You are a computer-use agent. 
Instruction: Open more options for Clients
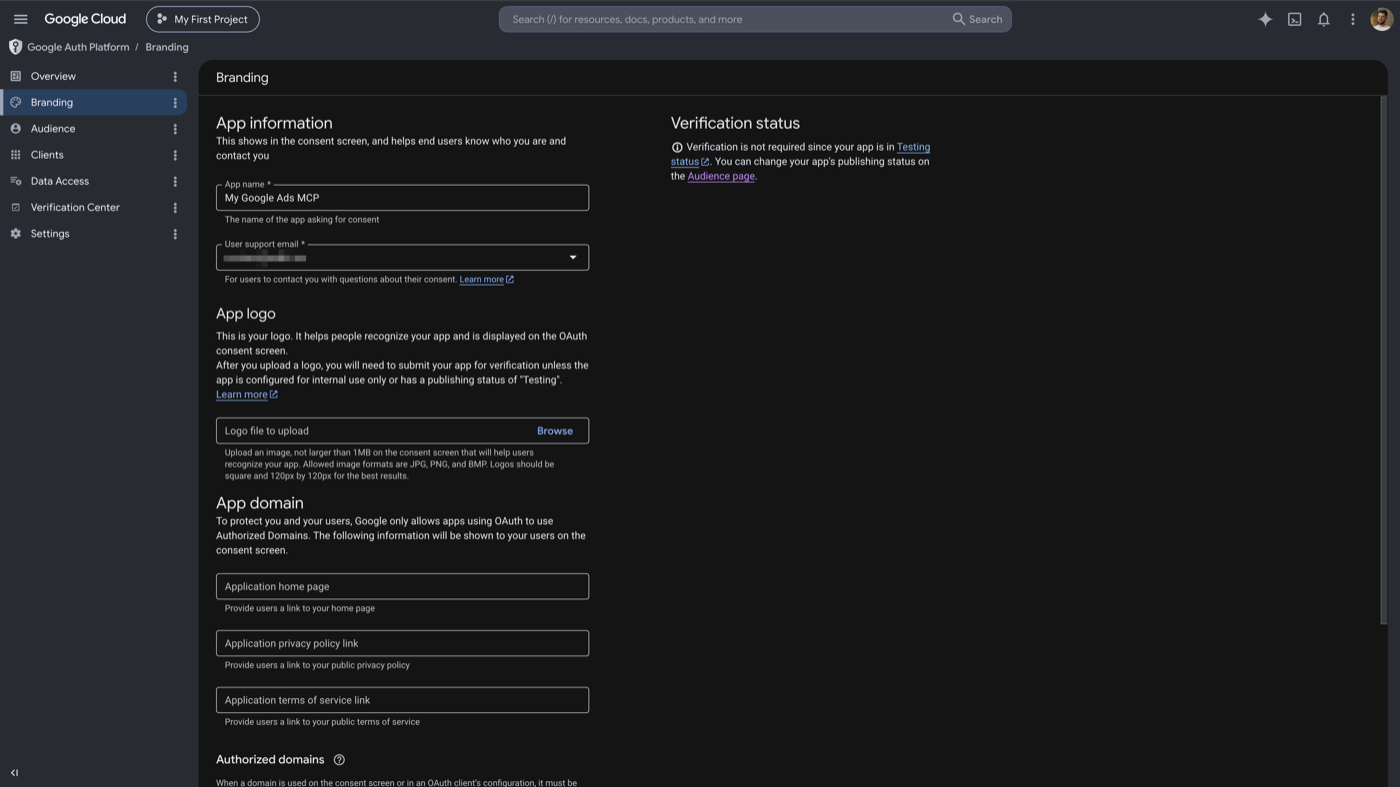tap(175, 155)
